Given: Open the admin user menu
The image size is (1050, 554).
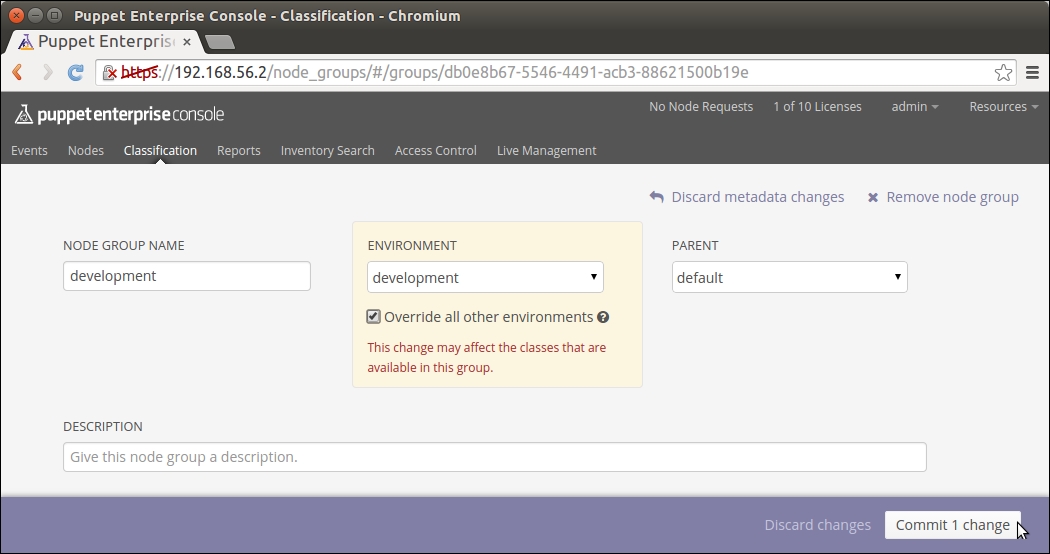Looking at the screenshot, I should tap(914, 107).
